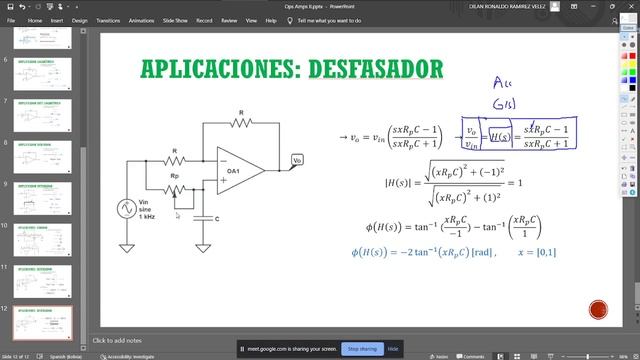The height and width of the screenshot is (360, 640).
Task: Start presentation from beginning icon in quick access
Action: click(50, 7)
